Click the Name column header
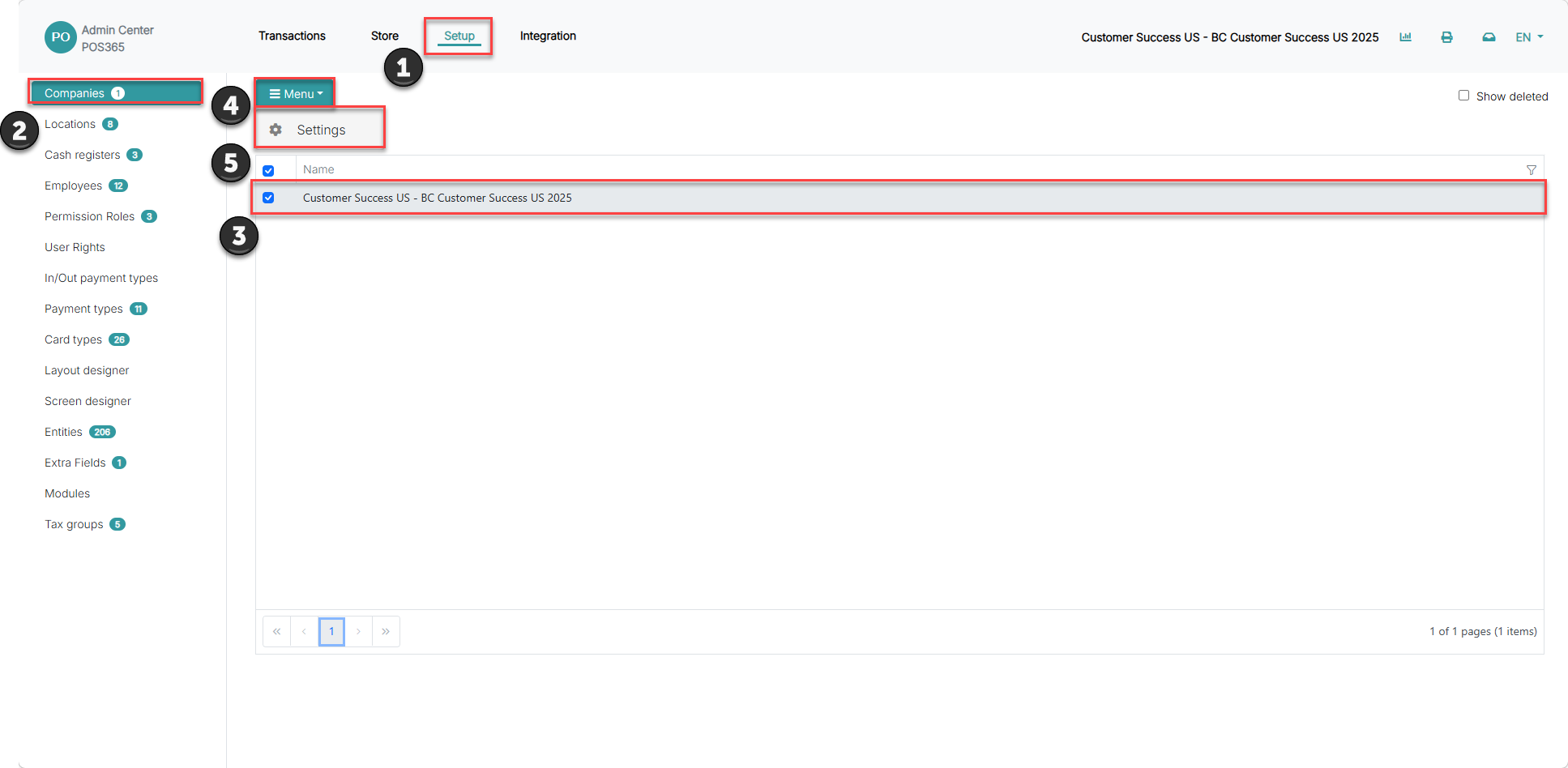This screenshot has width=1568, height=768. [318, 169]
